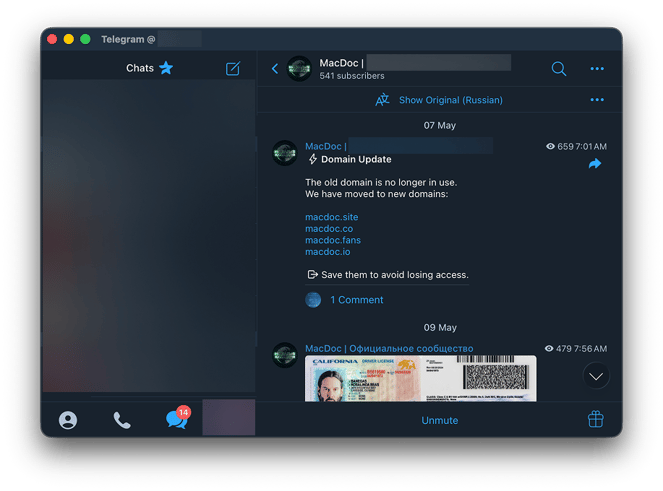Click MacDoc Официальное сообщество sender name
Screen dimensions: 663x491
tap(389, 348)
